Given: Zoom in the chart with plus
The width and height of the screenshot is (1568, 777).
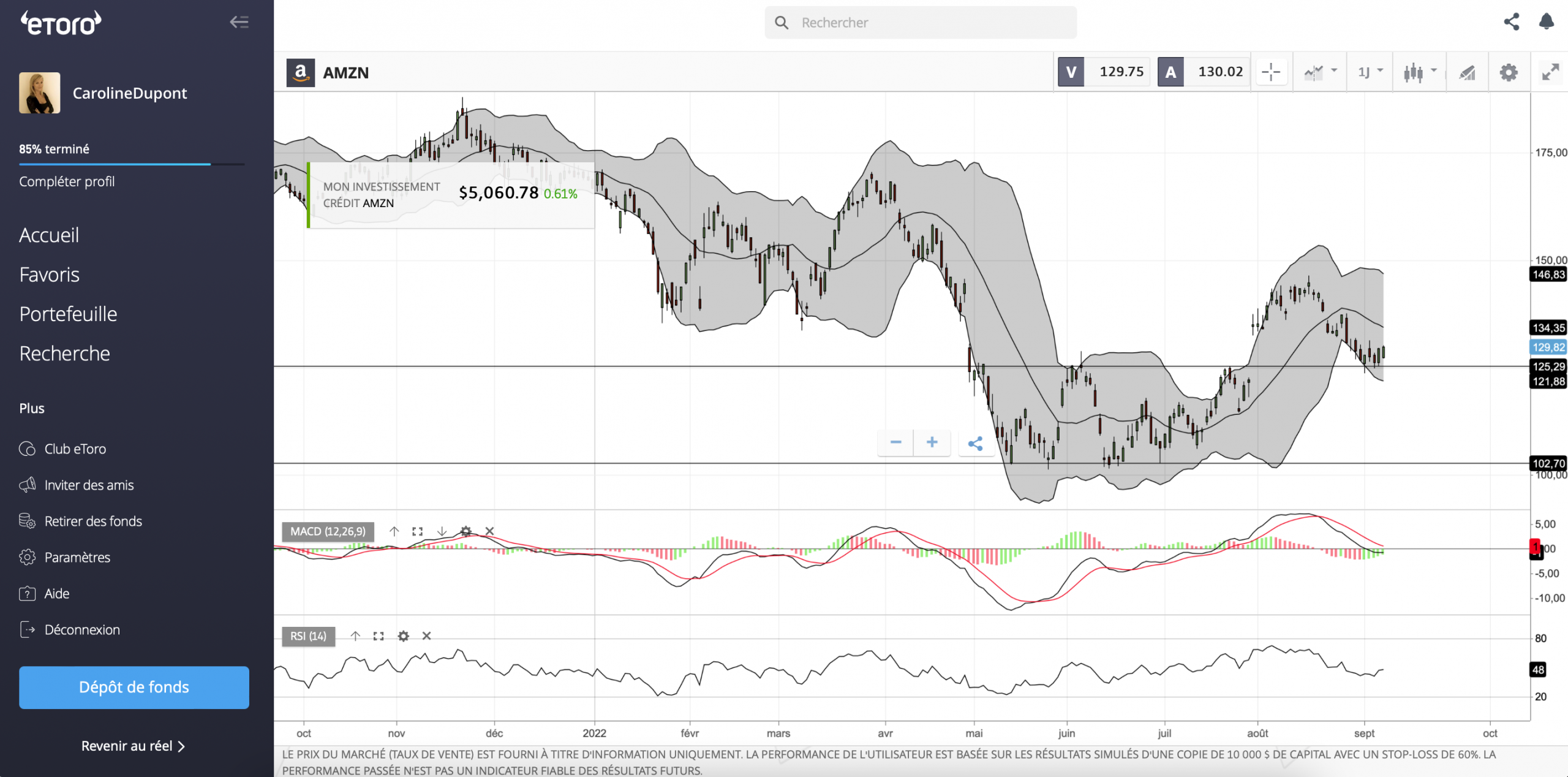Looking at the screenshot, I should (932, 442).
